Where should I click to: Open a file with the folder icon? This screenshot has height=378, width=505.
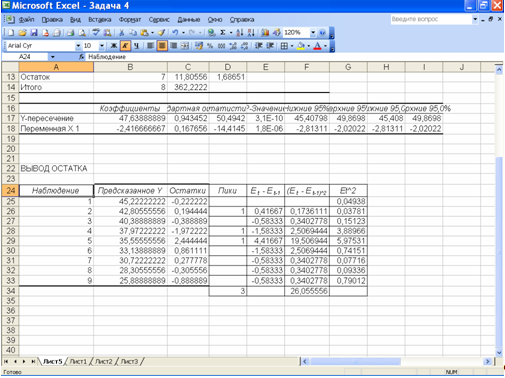point(22,33)
